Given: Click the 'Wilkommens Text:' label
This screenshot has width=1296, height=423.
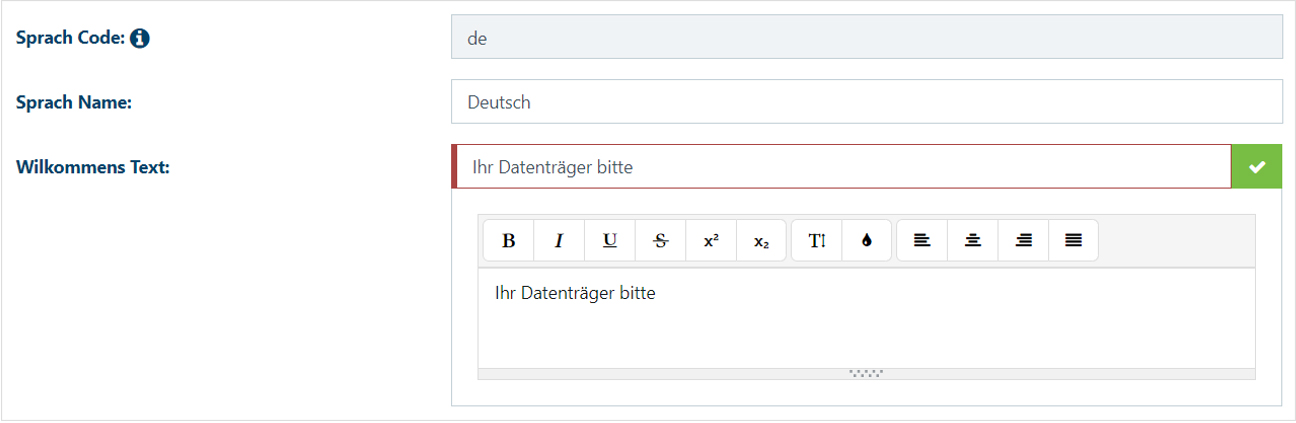Looking at the screenshot, I should click(x=93, y=167).
